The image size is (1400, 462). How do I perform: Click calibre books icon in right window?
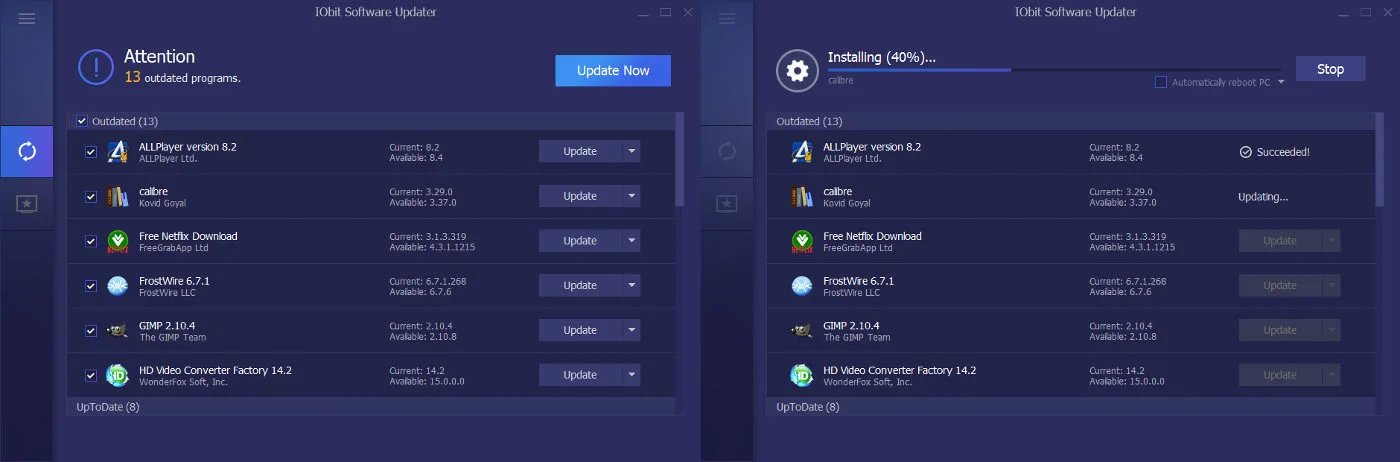[x=801, y=196]
